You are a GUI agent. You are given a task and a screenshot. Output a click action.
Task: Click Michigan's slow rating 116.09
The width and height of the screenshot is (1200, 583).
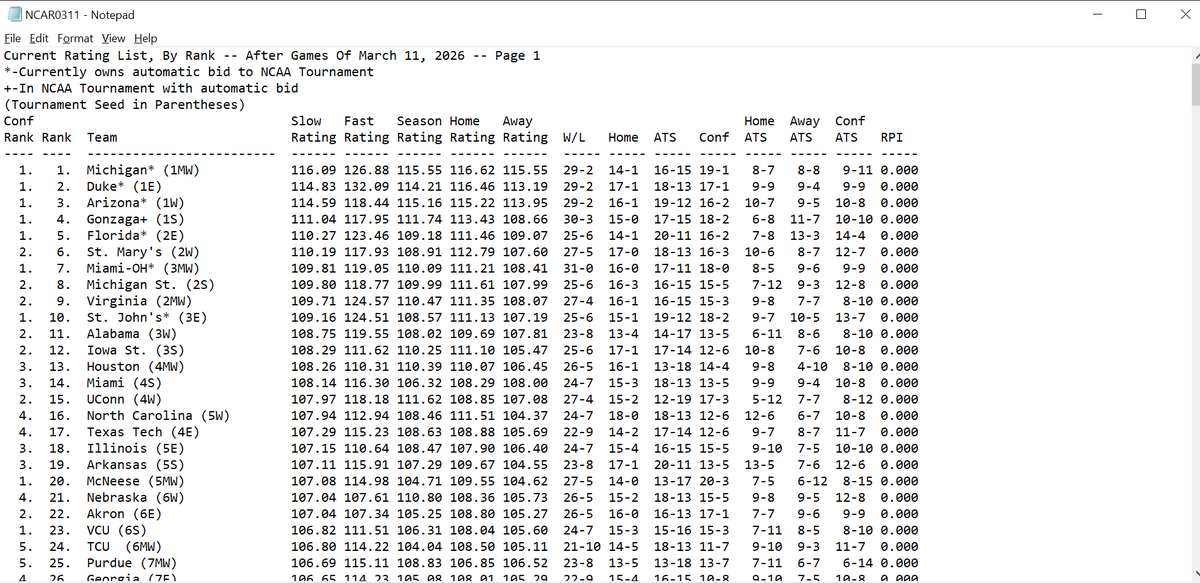click(313, 171)
